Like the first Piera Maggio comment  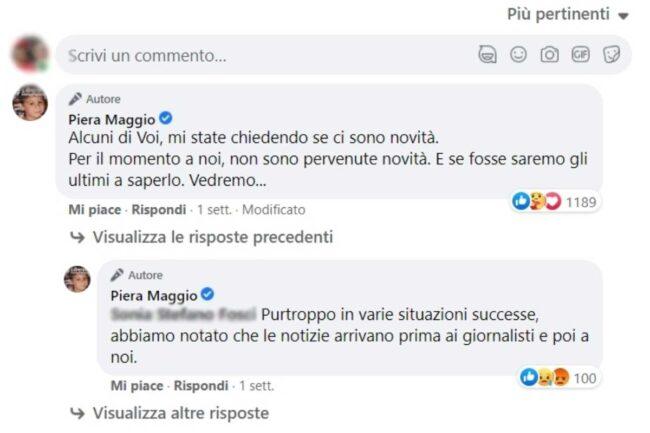93,210
